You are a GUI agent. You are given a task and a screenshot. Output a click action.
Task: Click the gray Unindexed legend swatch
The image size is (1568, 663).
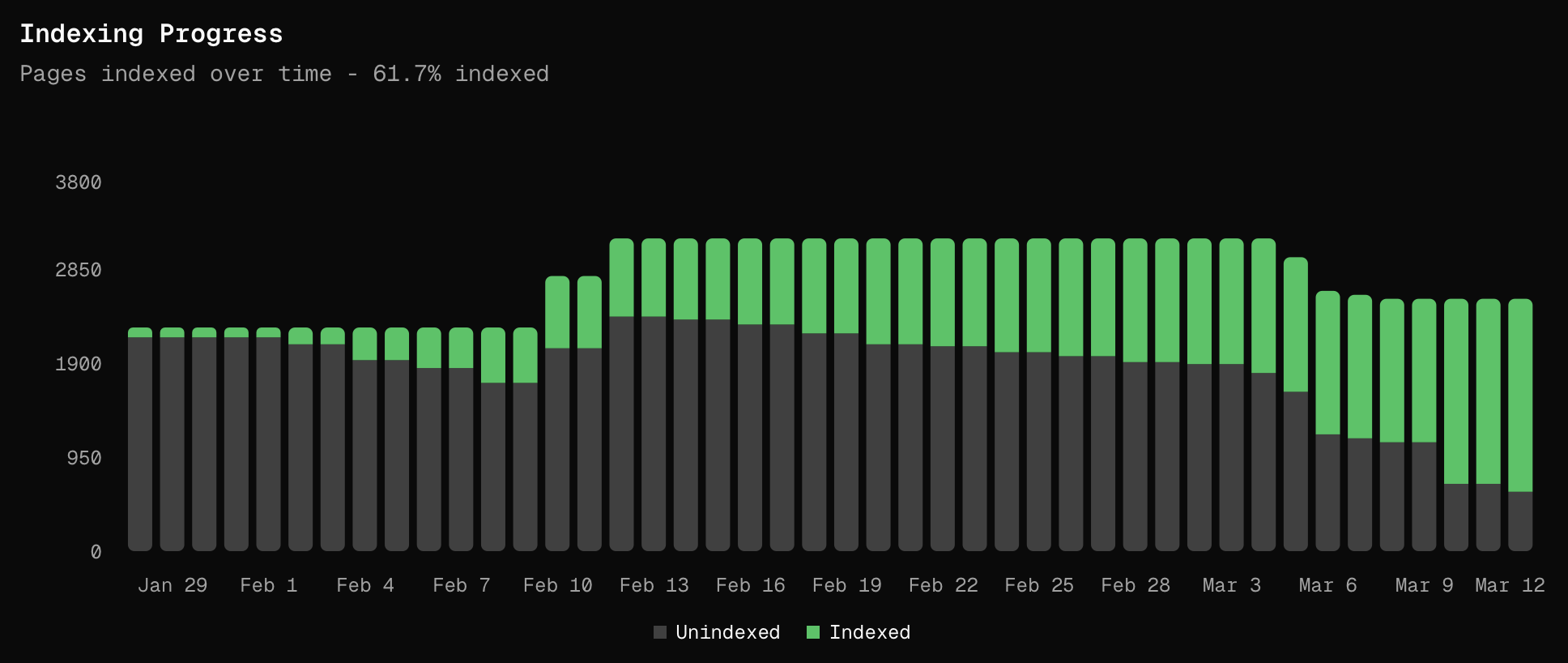click(x=660, y=632)
